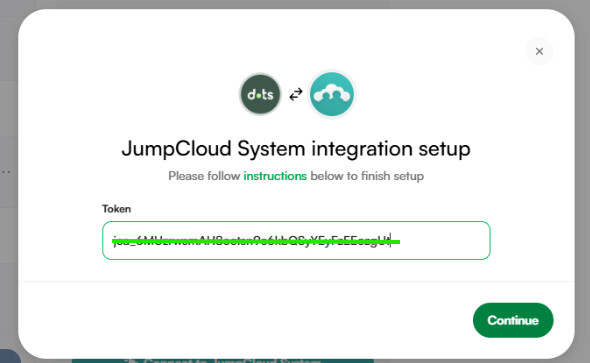This screenshot has height=363, width=590.
Task: Focus the Token input field
Action: coord(296,240)
